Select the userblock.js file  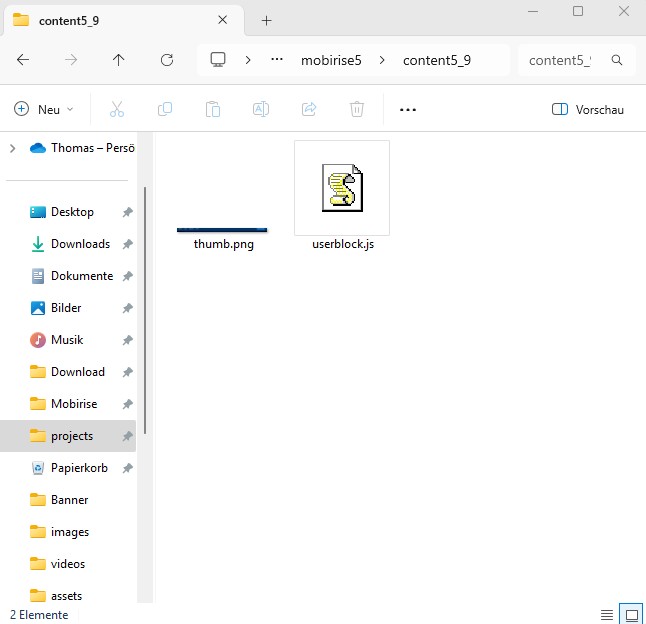coord(342,197)
